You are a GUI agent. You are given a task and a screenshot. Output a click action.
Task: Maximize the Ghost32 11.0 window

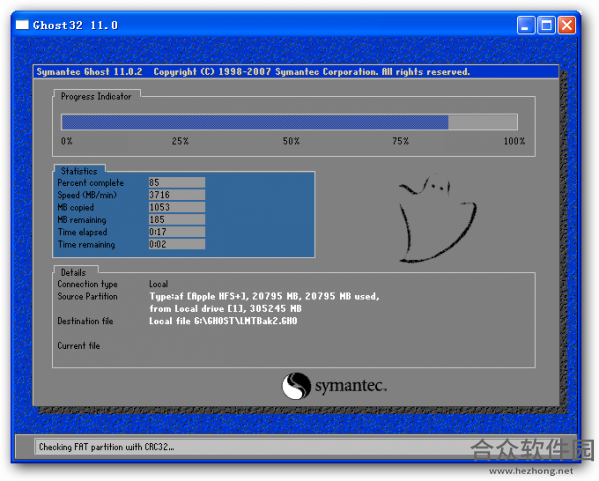pos(546,26)
